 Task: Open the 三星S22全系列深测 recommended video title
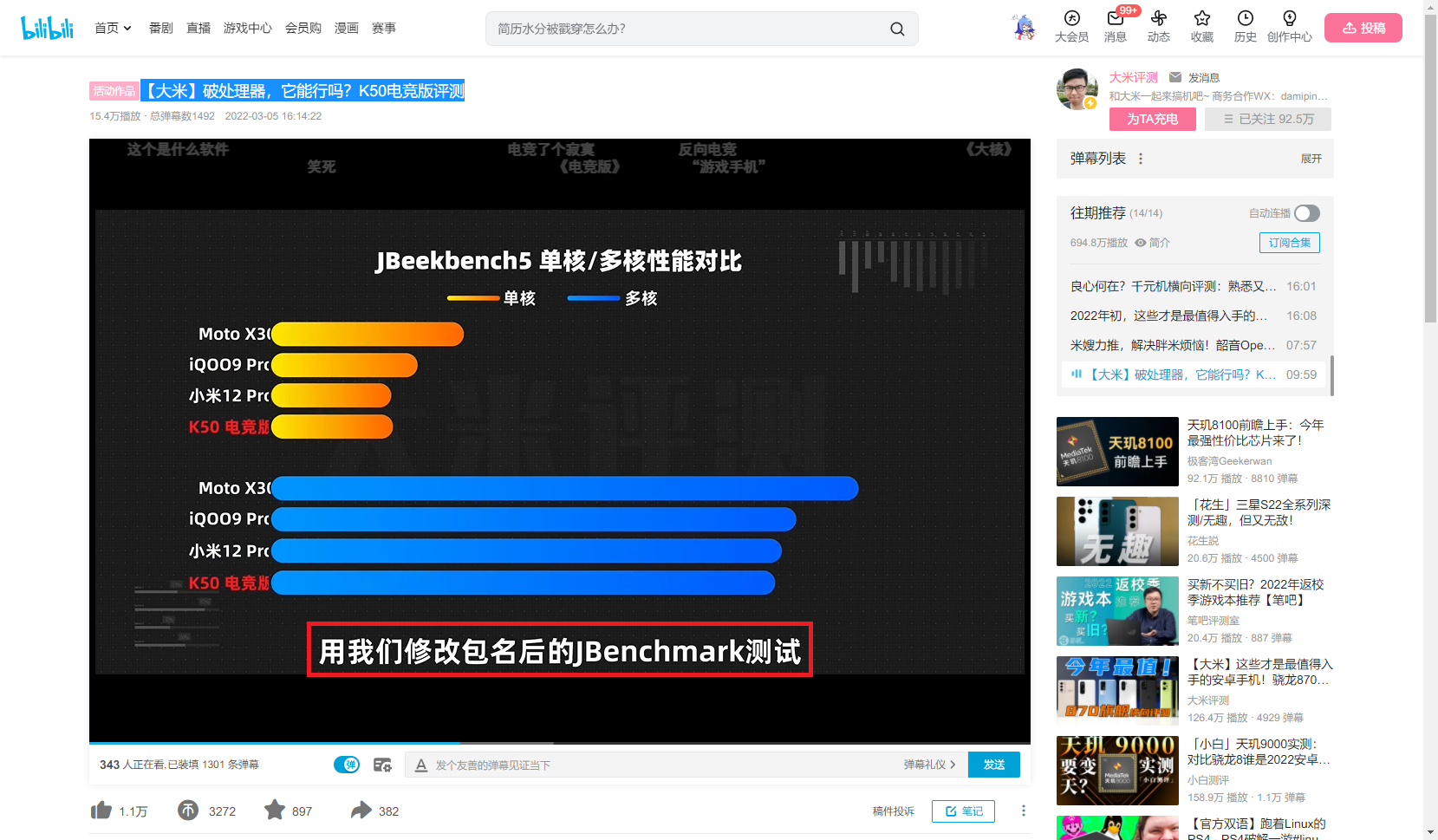pos(1259,512)
